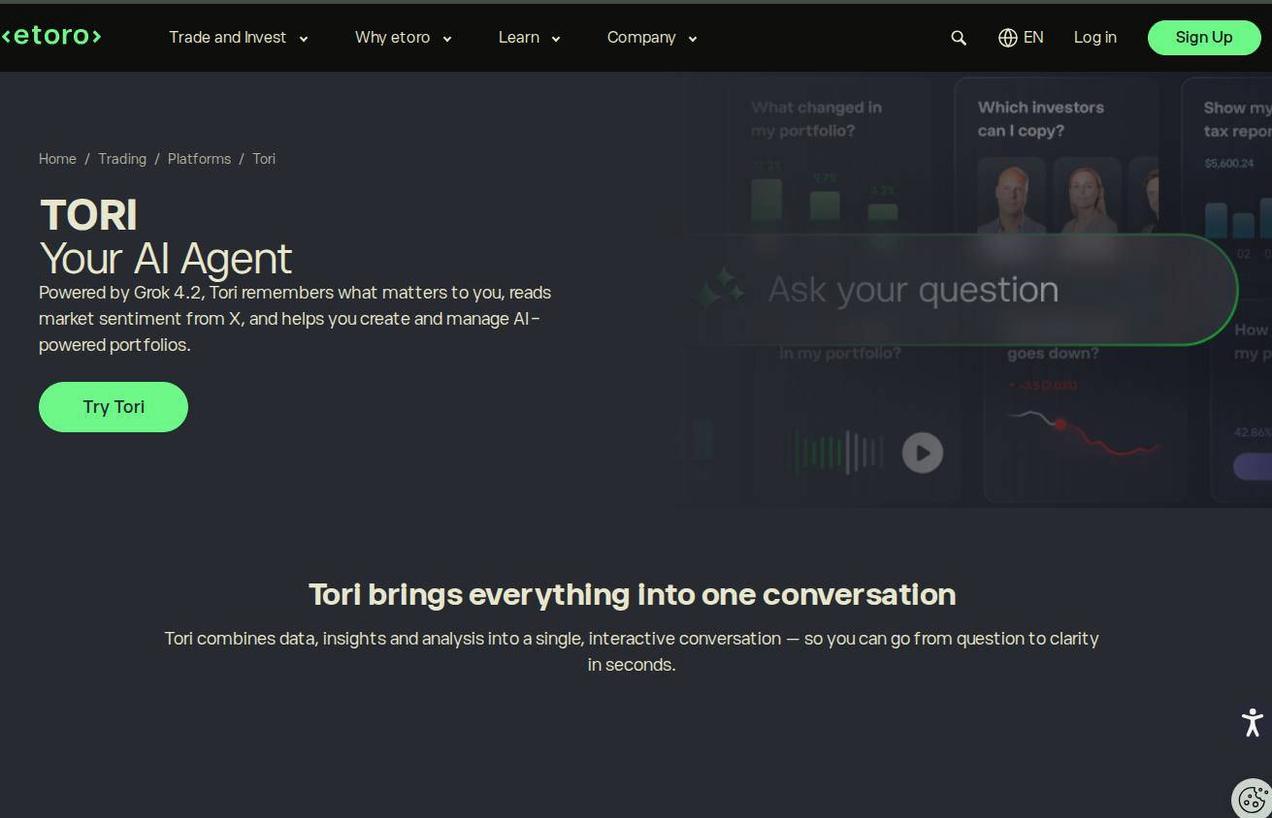Open the search magnifier icon

coord(958,38)
